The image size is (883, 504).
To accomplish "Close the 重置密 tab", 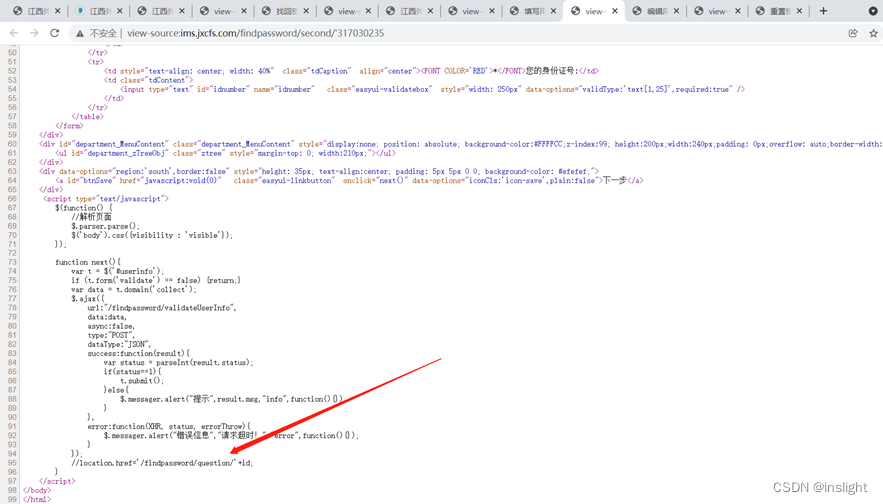I will point(799,11).
